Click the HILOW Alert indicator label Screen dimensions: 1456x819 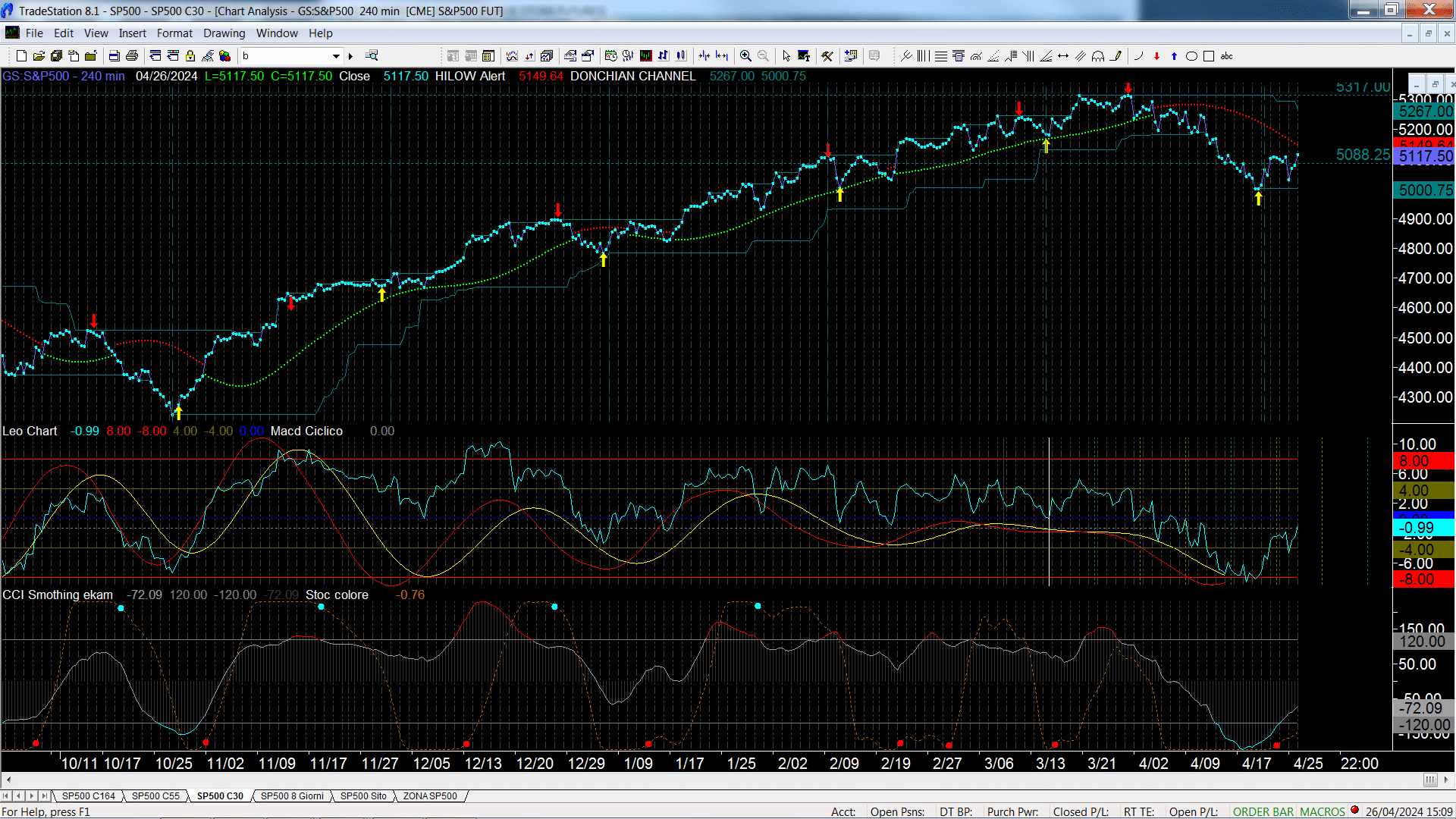[x=470, y=77]
